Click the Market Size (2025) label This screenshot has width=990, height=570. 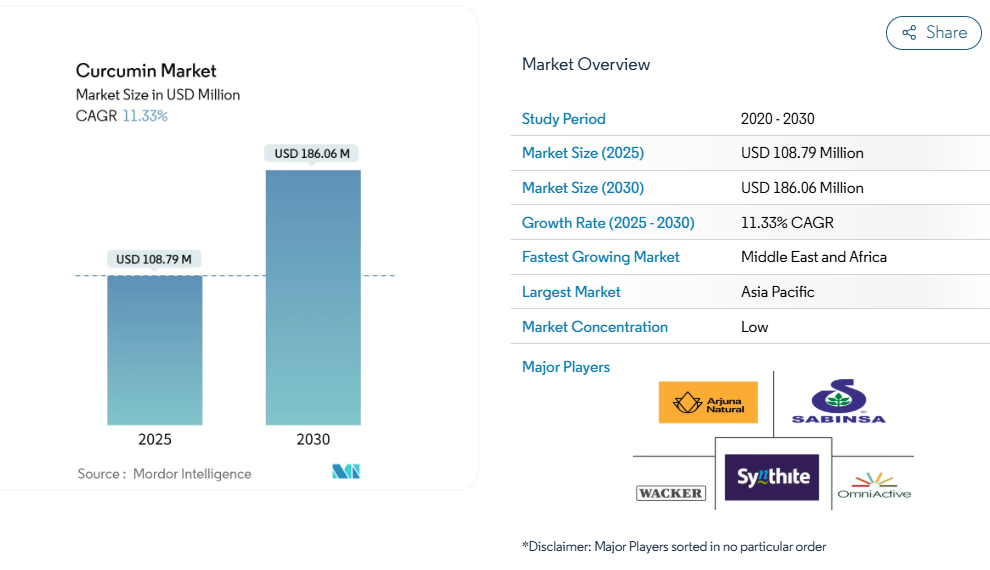tap(583, 153)
